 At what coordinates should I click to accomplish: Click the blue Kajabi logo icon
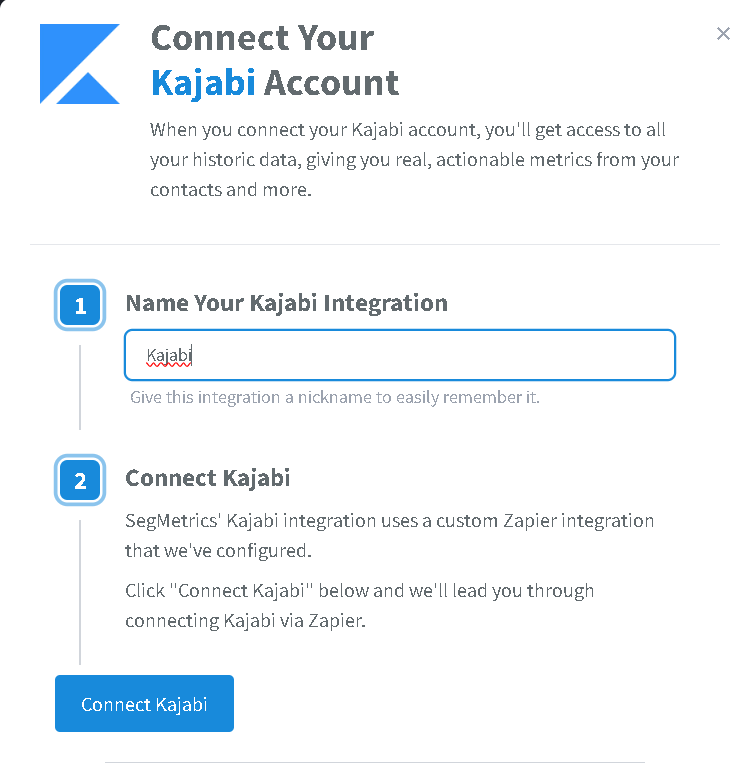80,64
